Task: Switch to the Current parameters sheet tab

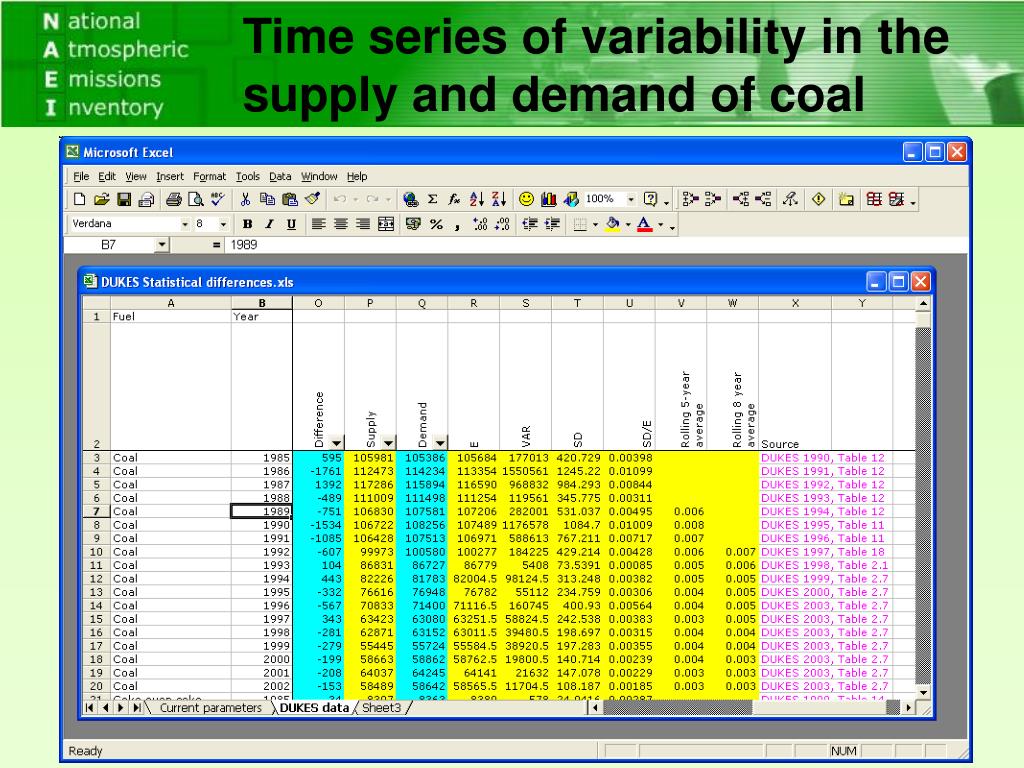Action: pos(210,708)
